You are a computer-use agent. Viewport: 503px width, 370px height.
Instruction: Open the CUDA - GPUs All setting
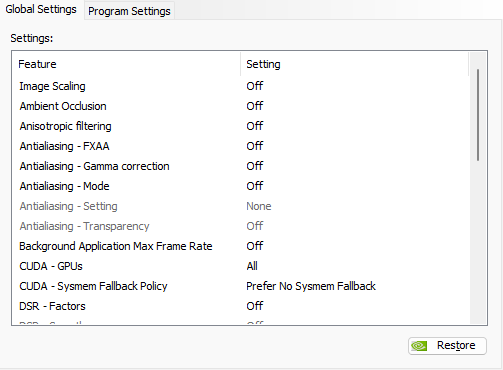(252, 266)
